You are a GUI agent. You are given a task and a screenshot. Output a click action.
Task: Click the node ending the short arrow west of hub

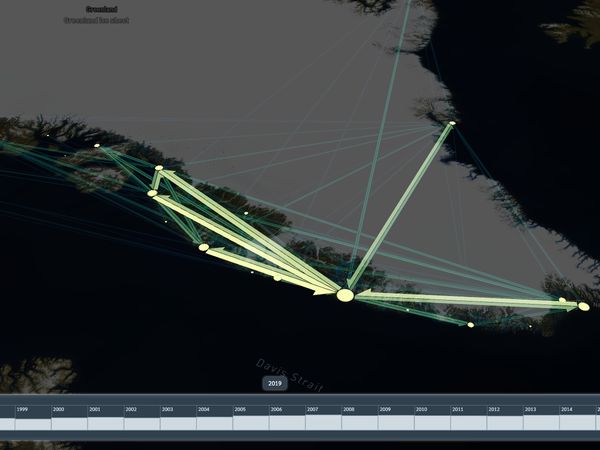pos(204,247)
